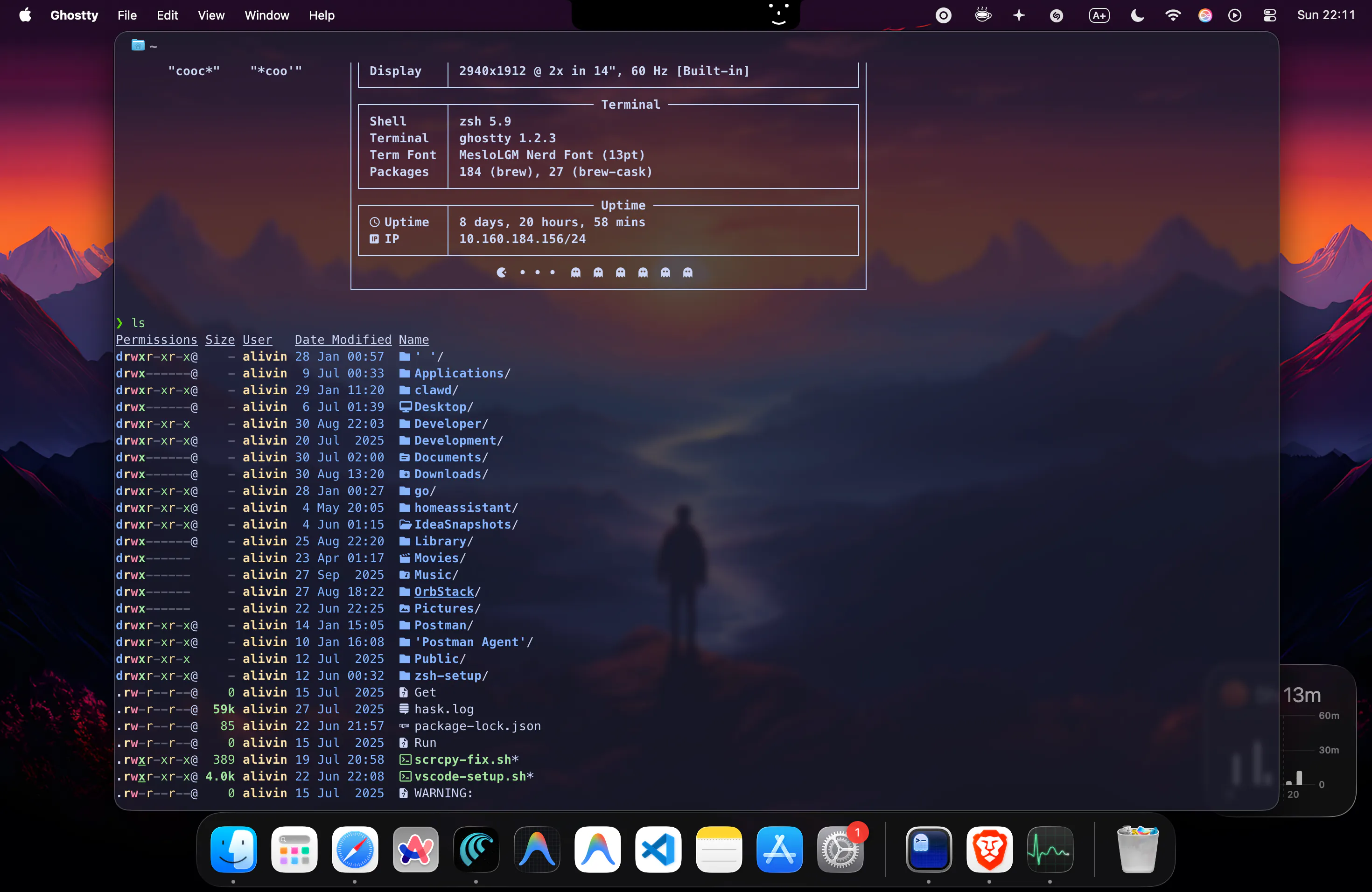Open Finder from the Dock
This screenshot has width=1372, height=892.
(x=233, y=850)
